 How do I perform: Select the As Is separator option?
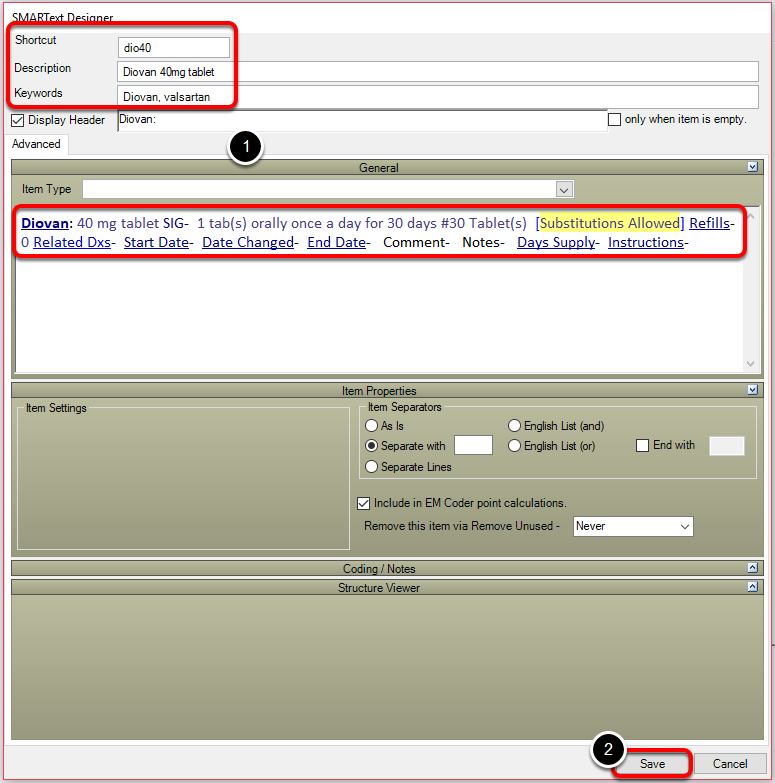coord(371,425)
